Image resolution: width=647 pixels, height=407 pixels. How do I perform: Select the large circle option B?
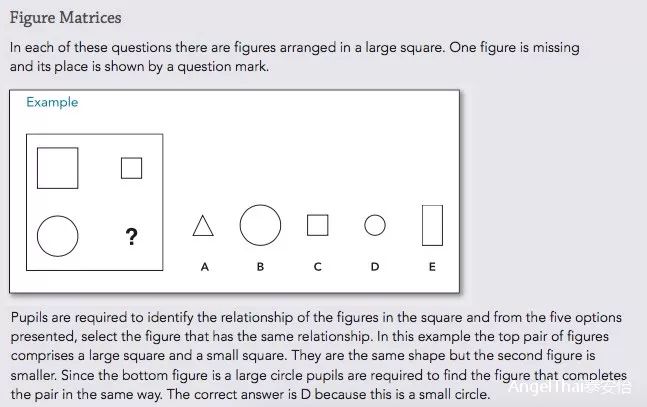(x=260, y=225)
